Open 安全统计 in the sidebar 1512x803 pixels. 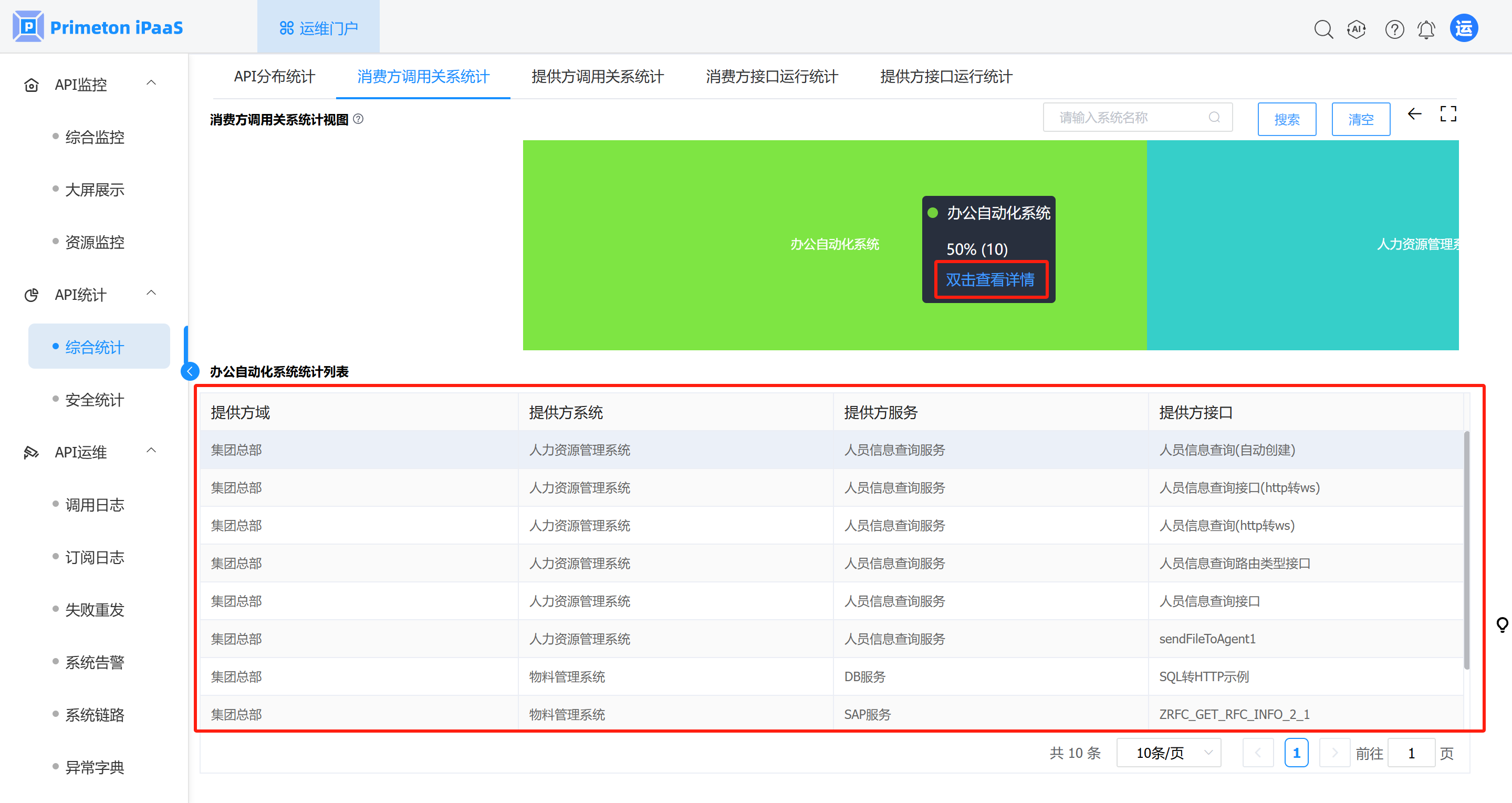[95, 400]
